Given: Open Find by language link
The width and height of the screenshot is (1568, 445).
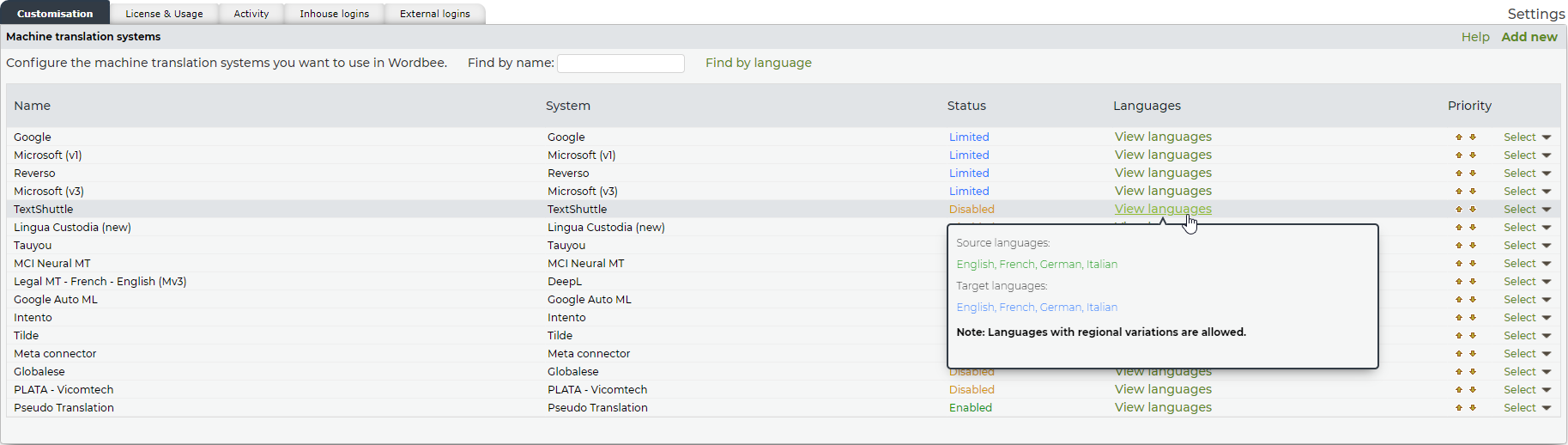Looking at the screenshot, I should point(758,63).
